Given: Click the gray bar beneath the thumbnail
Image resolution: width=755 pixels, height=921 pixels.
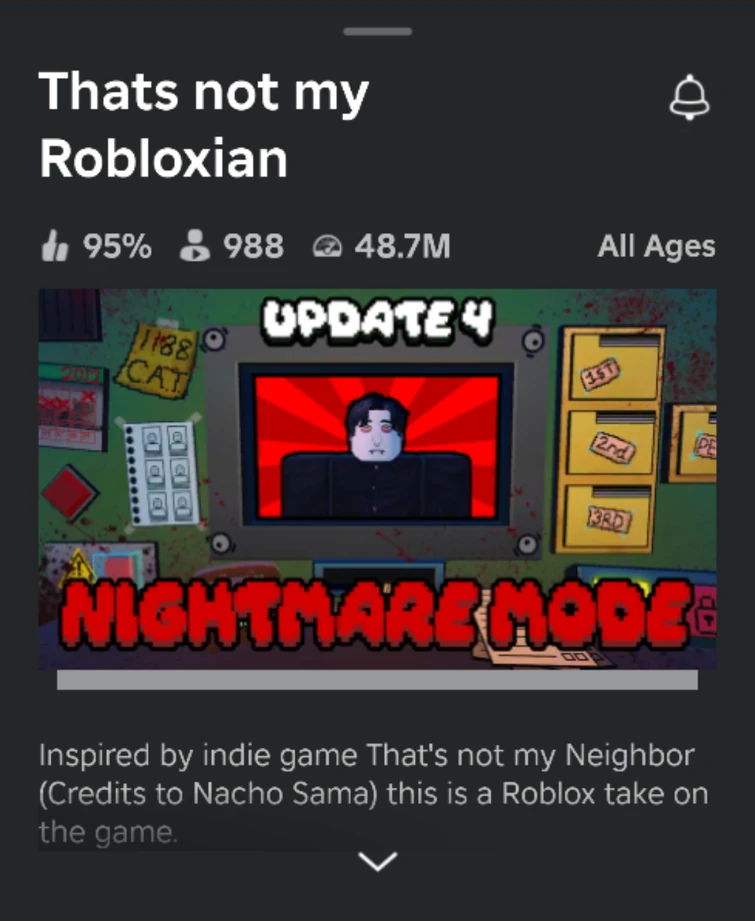Looking at the screenshot, I should [377, 680].
